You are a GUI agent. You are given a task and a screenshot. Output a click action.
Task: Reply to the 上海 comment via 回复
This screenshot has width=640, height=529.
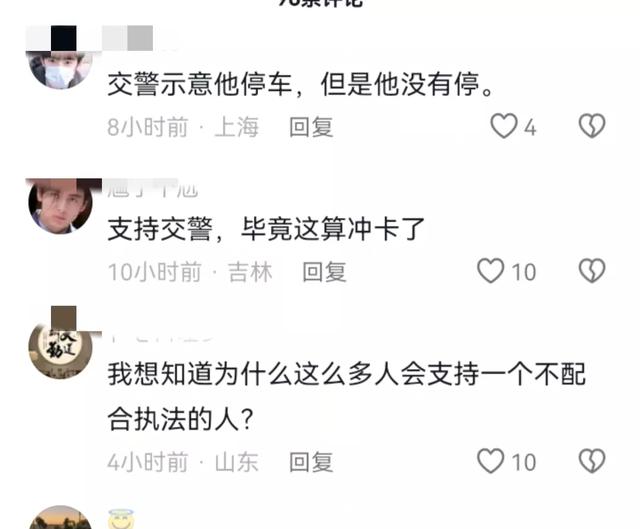[x=311, y=127]
